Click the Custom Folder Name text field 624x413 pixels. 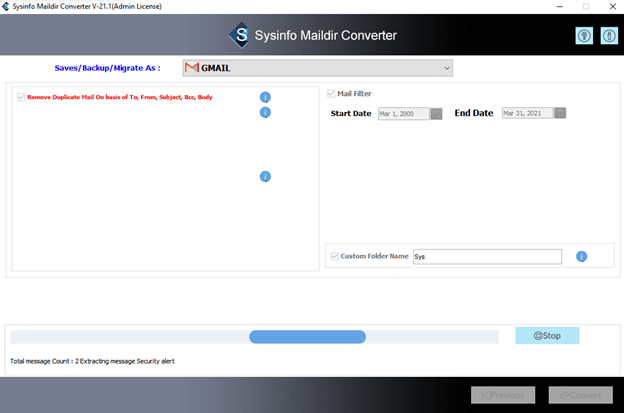488,257
